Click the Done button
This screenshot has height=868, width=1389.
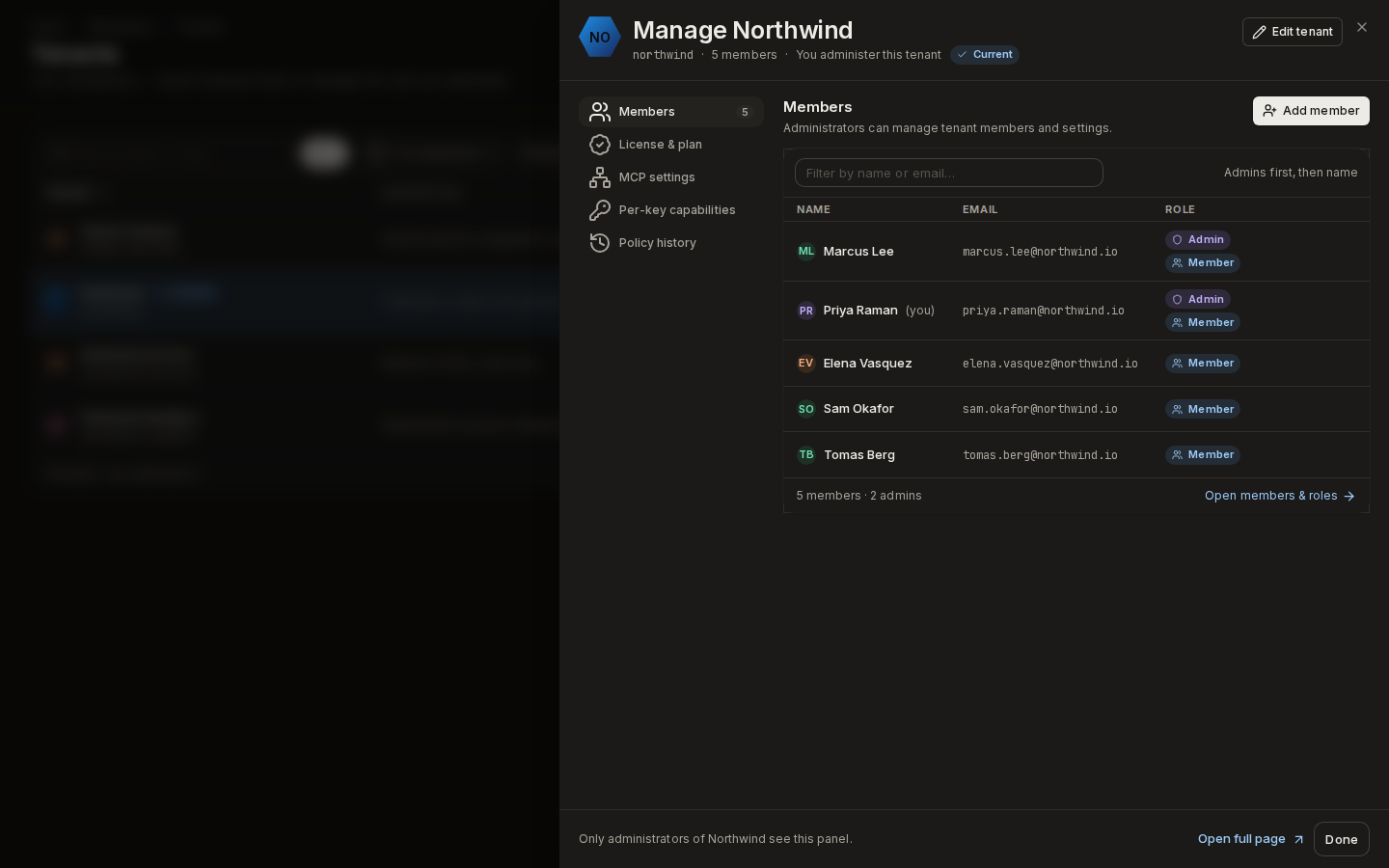pyautogui.click(x=1342, y=839)
